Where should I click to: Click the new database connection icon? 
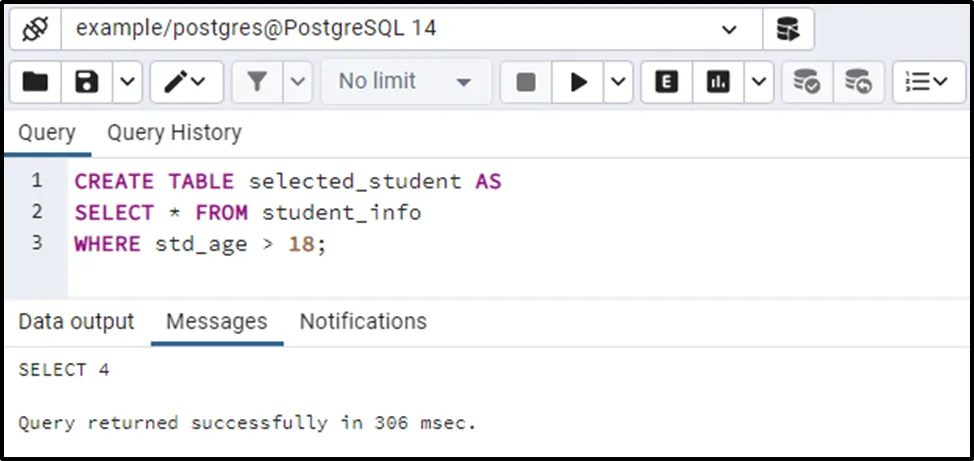pos(788,29)
